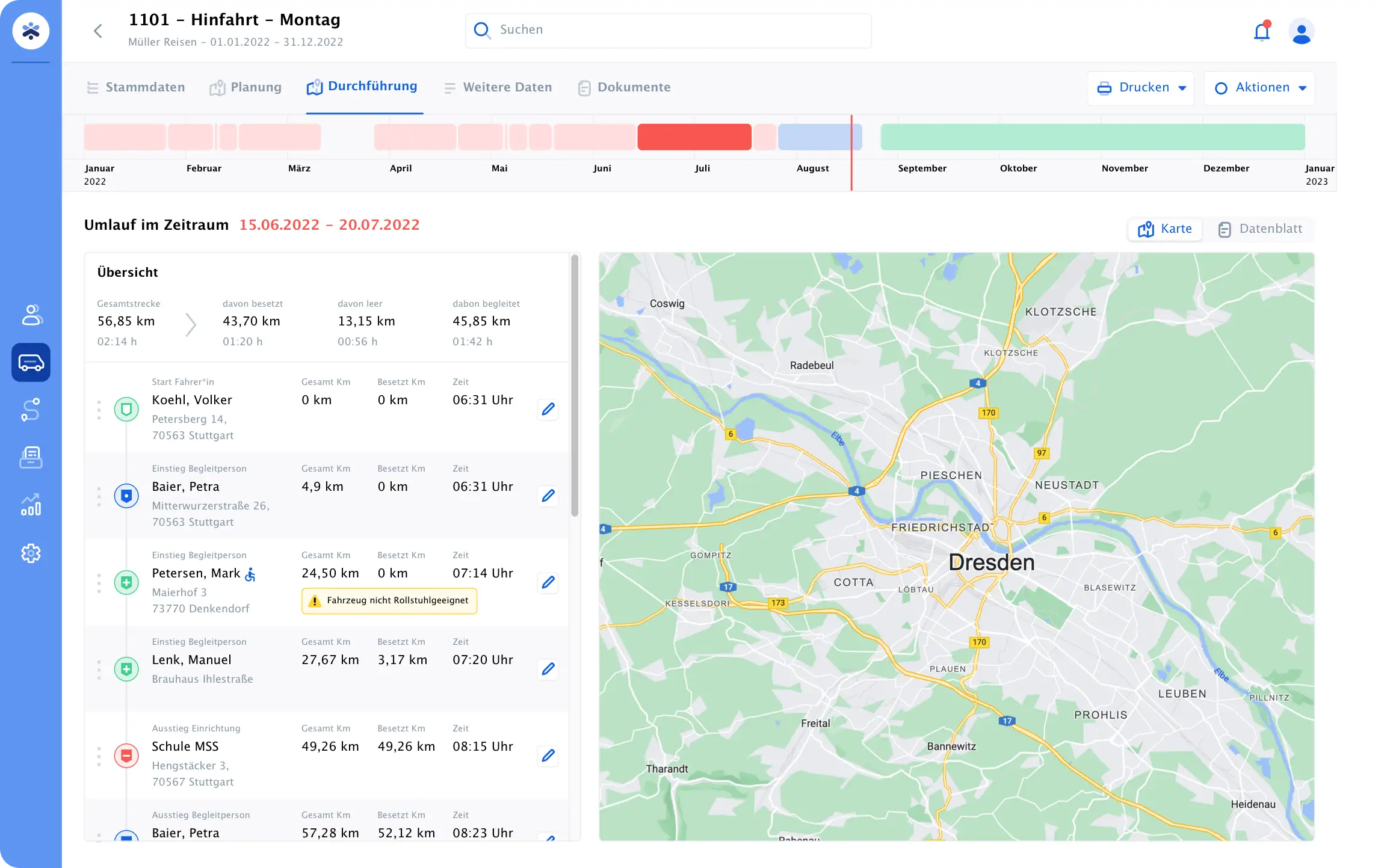Click the Suchen search field
1390x868 pixels.
[x=668, y=30]
